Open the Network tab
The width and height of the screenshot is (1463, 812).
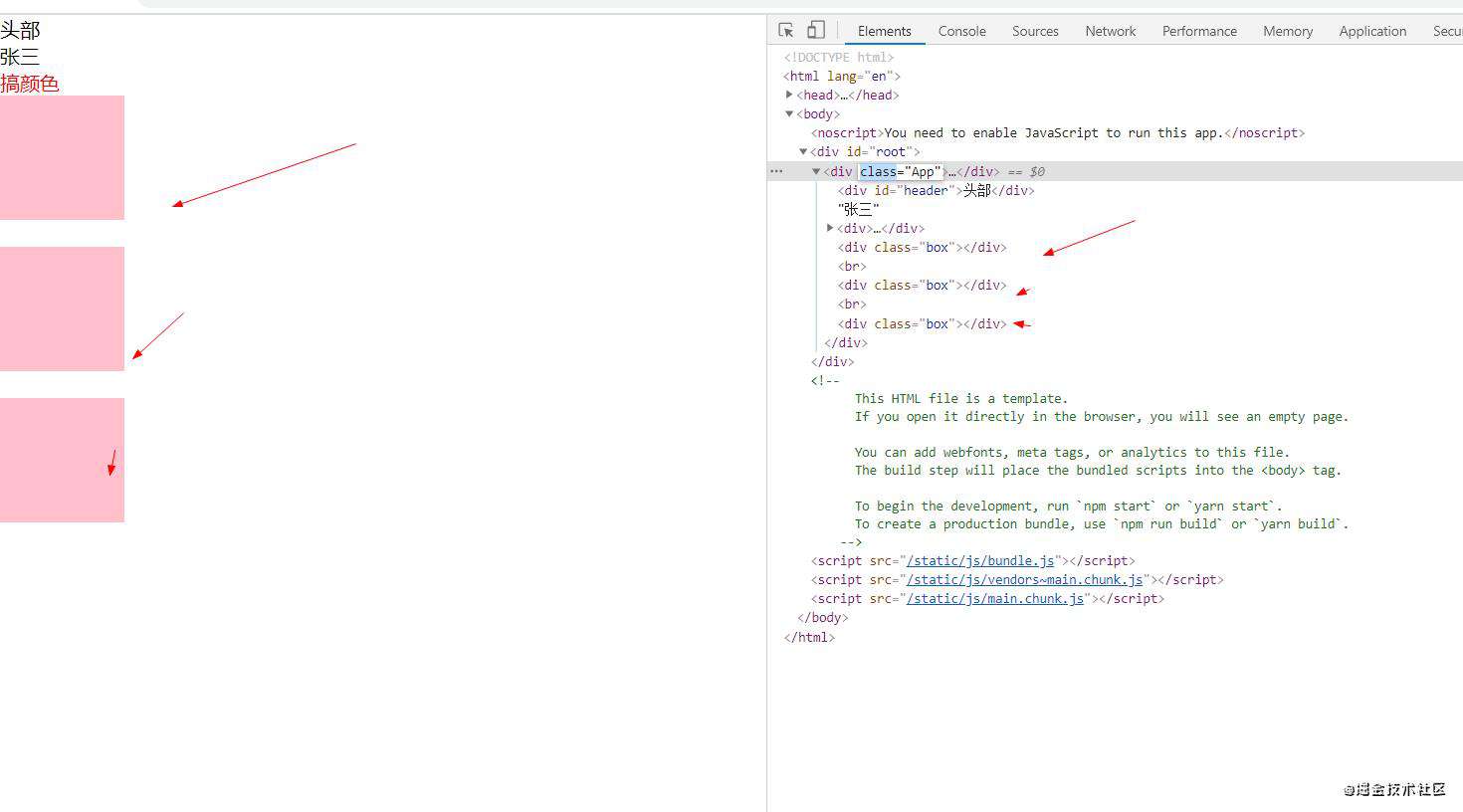click(x=1111, y=31)
